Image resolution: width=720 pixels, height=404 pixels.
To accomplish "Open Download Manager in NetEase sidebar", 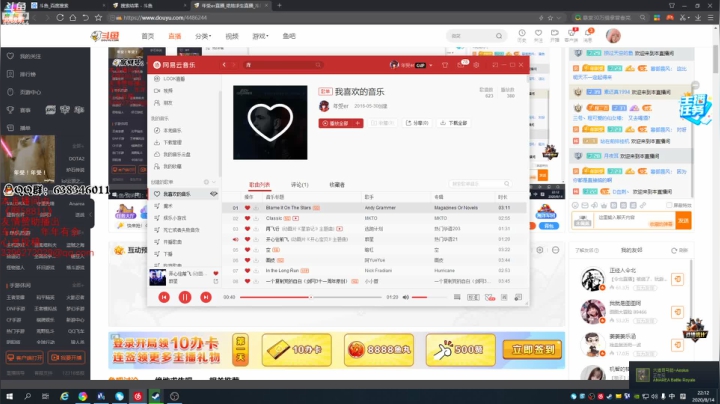I will (x=168, y=142).
